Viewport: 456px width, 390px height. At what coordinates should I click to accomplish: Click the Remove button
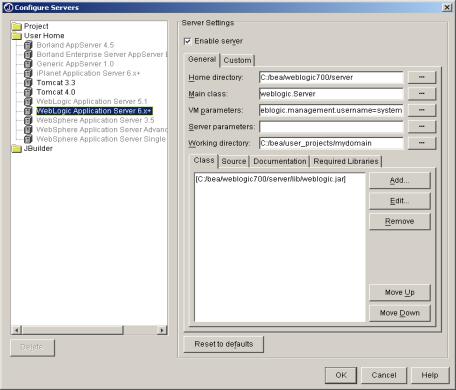coord(400,221)
